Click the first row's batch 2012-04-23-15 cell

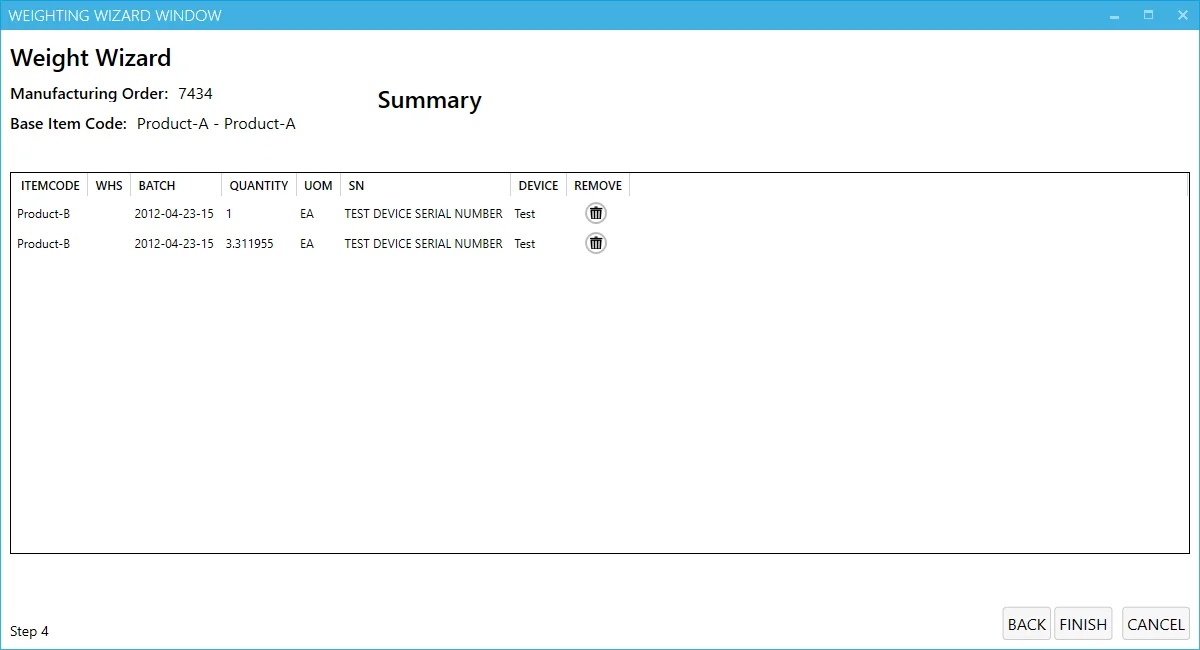pyautogui.click(x=174, y=214)
